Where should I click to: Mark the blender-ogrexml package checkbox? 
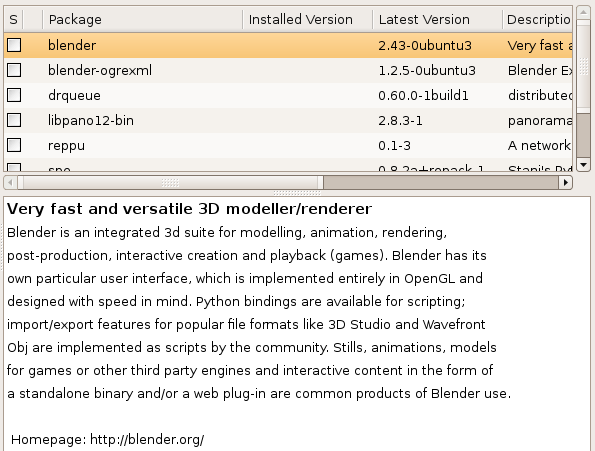[14, 70]
